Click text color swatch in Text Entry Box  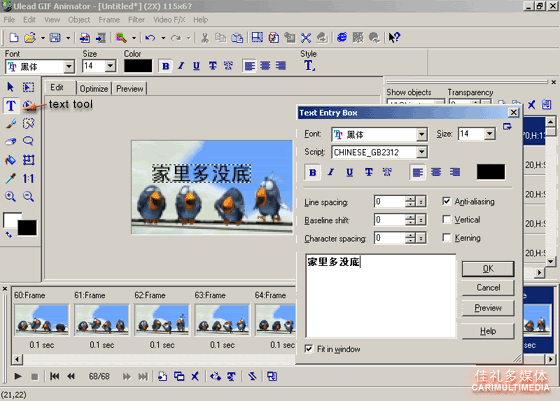click(x=491, y=172)
